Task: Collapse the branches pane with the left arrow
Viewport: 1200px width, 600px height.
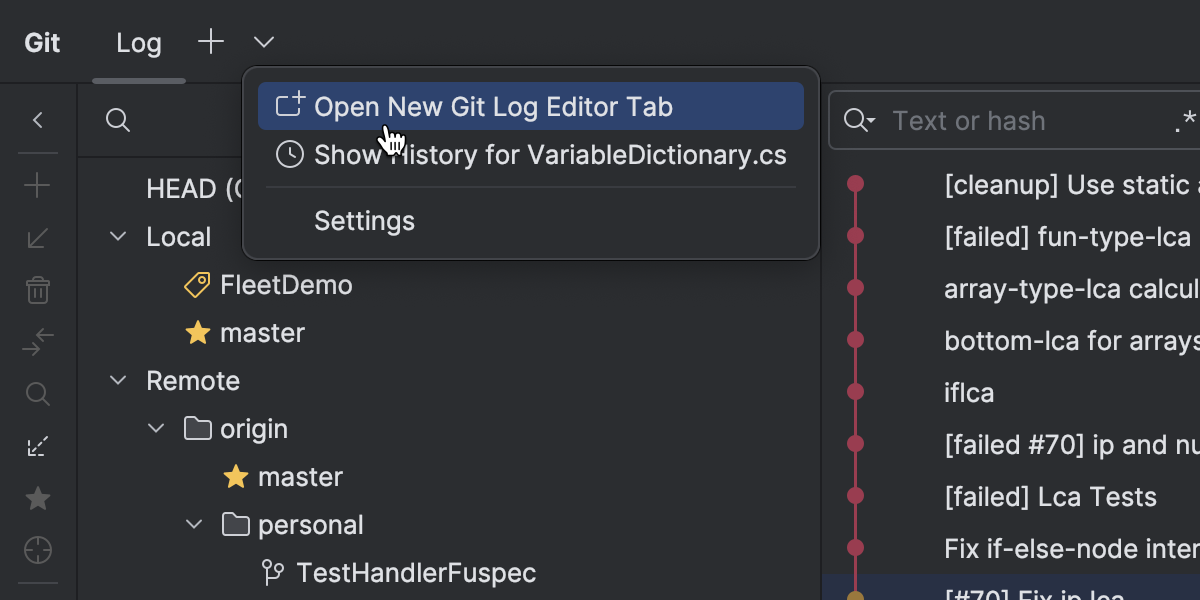Action: coord(38,121)
